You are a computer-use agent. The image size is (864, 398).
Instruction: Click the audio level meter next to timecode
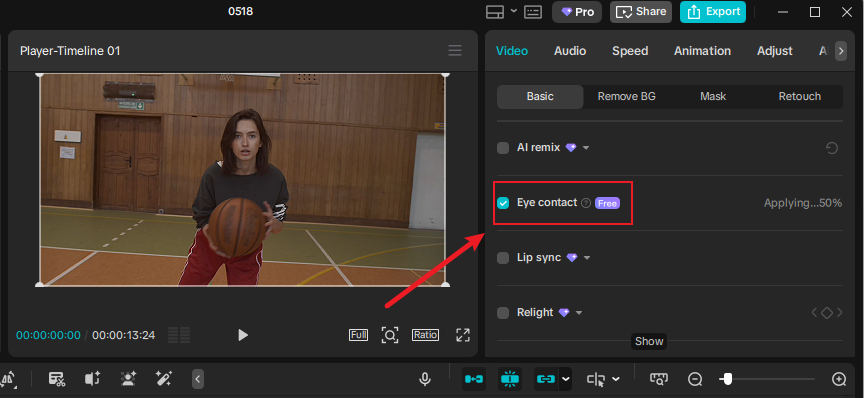179,335
